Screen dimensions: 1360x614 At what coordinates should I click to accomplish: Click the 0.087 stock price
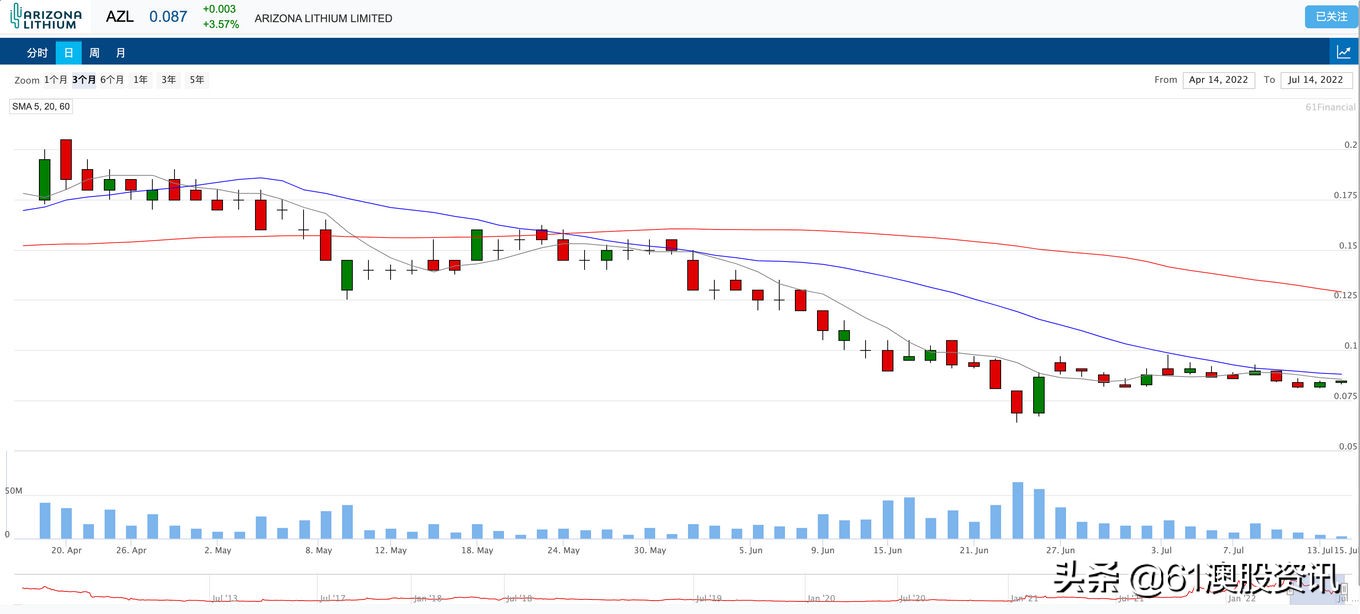point(168,17)
